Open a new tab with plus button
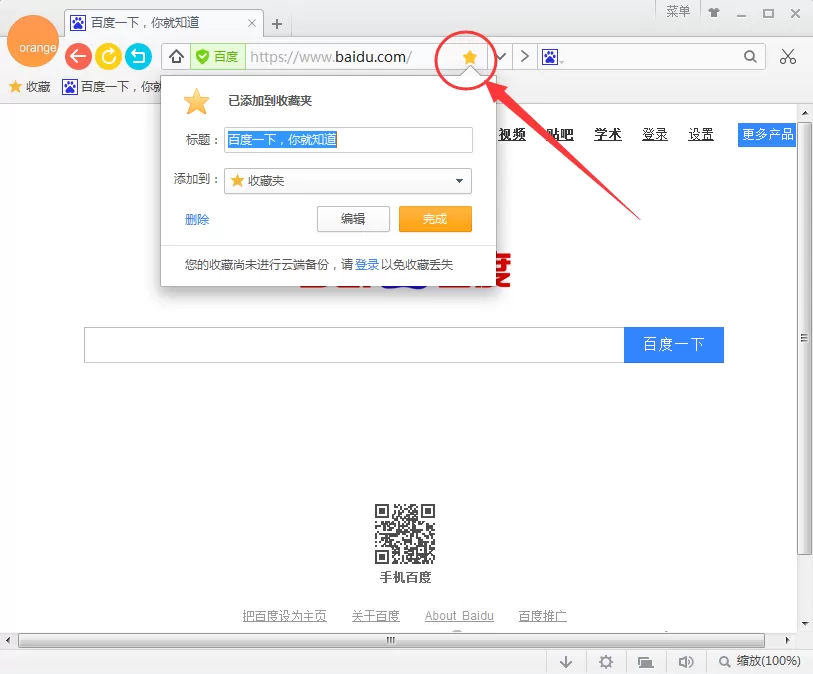Image resolution: width=813 pixels, height=674 pixels. [277, 24]
